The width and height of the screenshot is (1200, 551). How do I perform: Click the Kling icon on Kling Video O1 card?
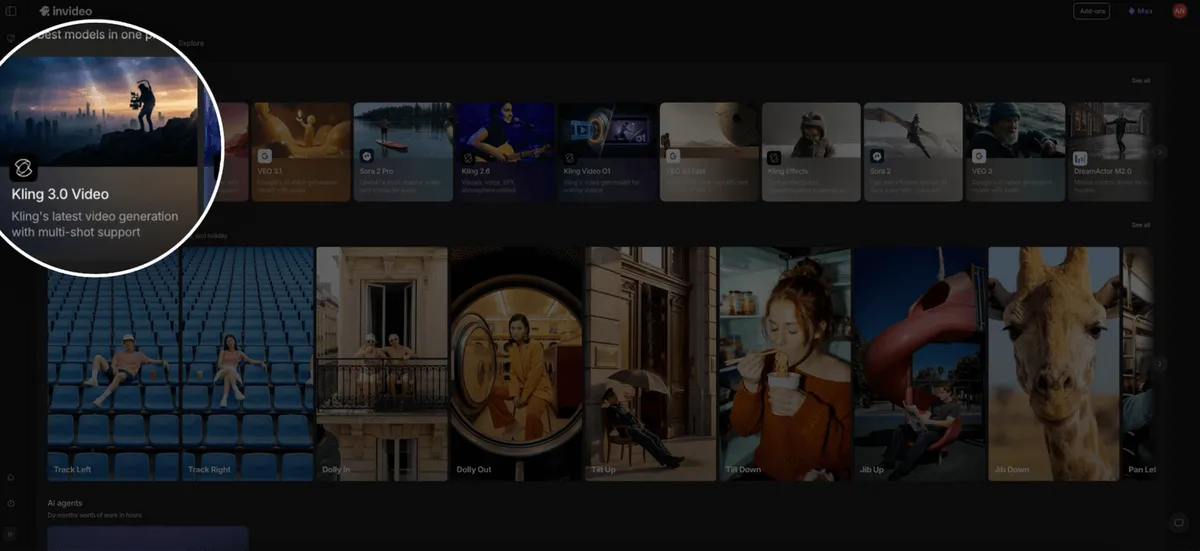pyautogui.click(x=570, y=156)
